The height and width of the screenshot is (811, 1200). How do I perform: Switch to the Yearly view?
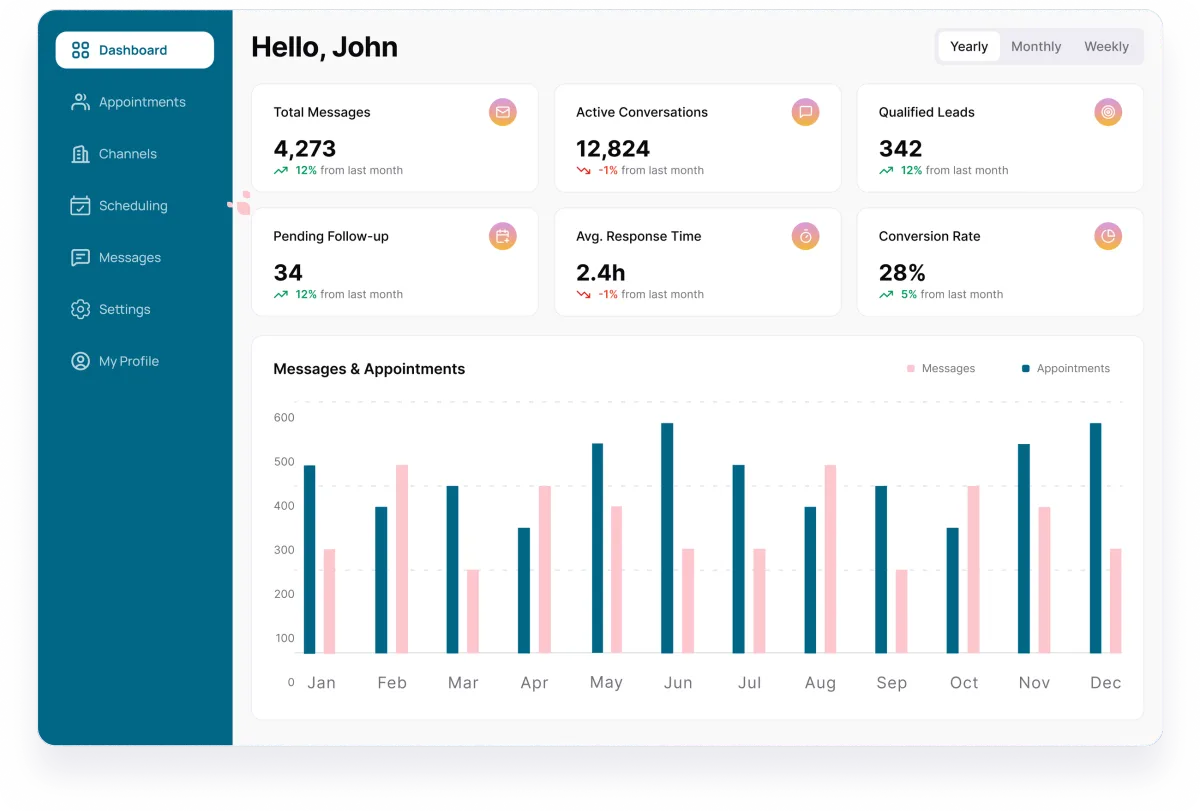click(x=969, y=46)
